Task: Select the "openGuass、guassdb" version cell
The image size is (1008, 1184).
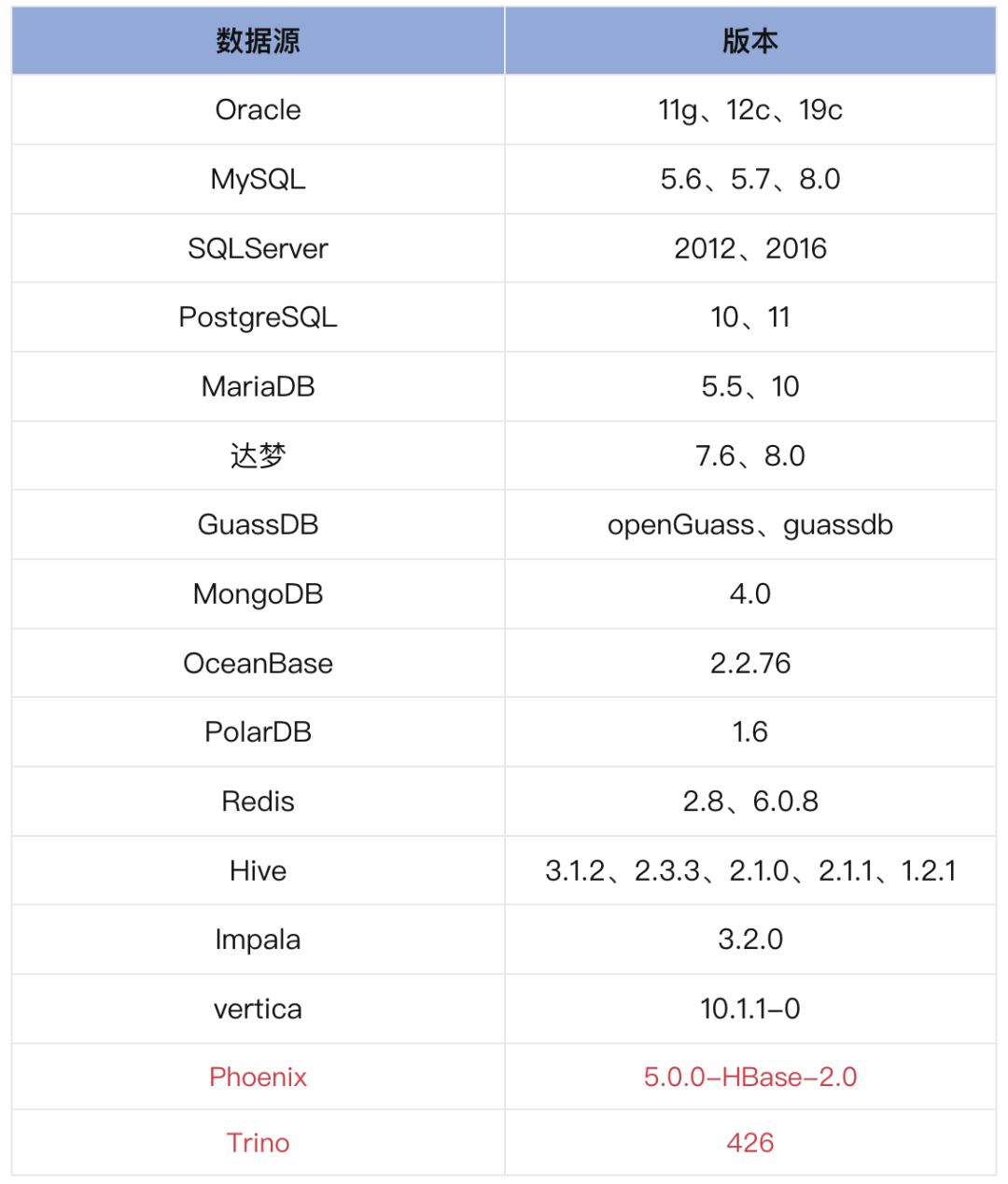Action: 750,524
